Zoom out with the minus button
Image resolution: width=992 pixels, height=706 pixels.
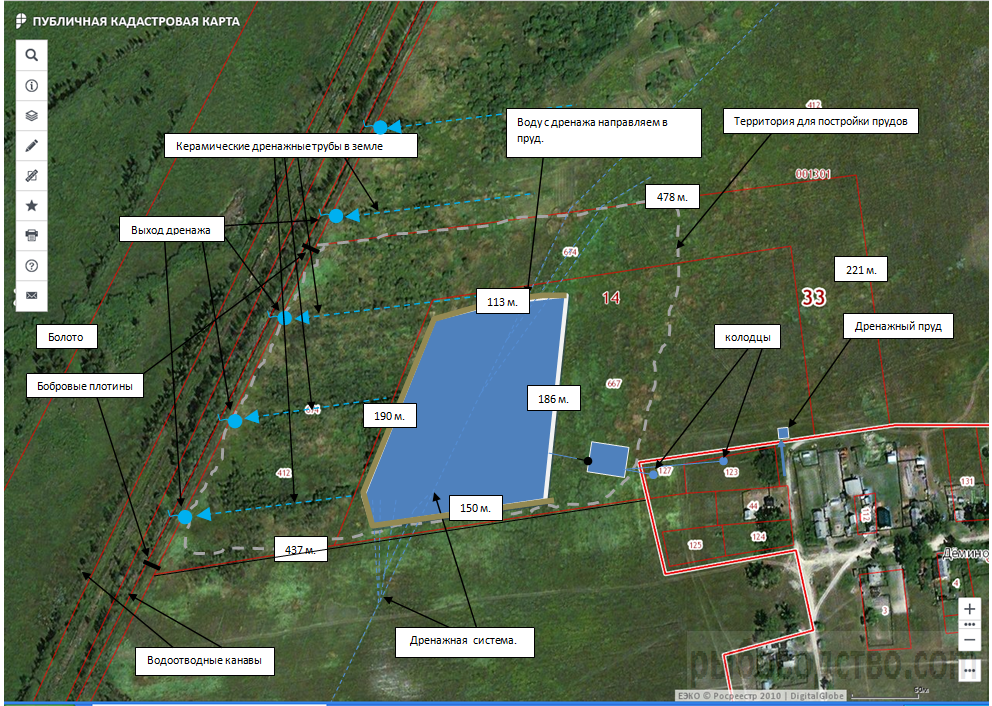pos(969,640)
